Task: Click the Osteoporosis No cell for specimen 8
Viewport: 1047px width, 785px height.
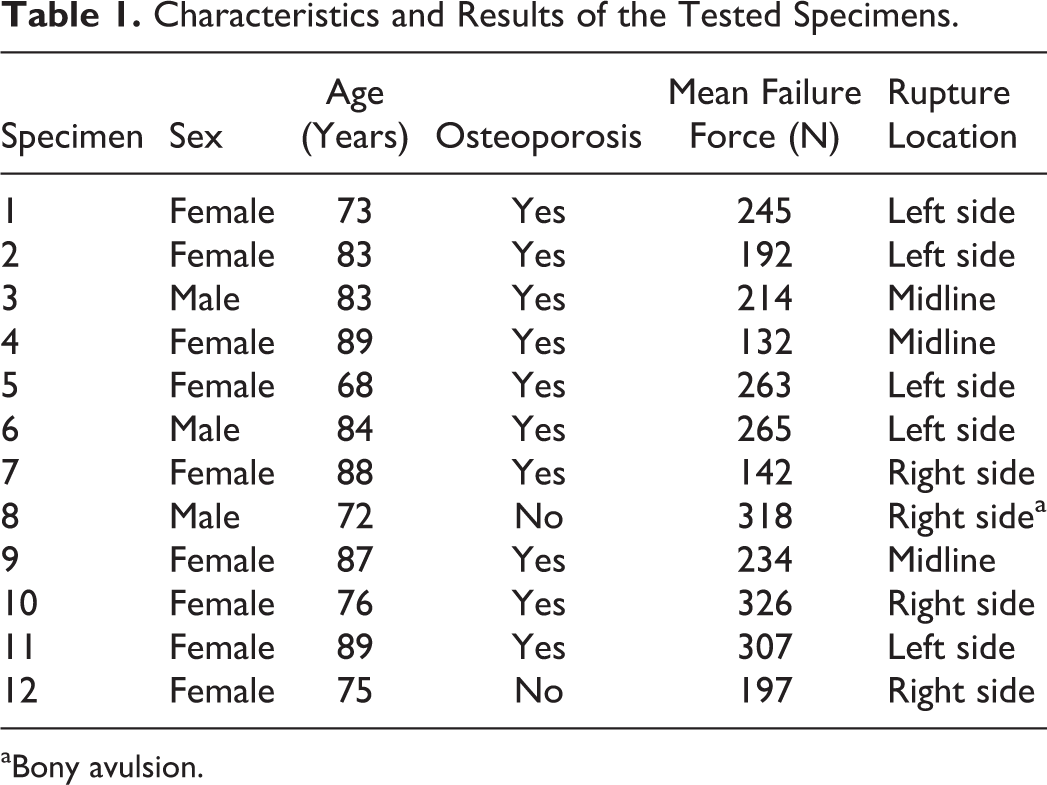Action: pos(539,517)
